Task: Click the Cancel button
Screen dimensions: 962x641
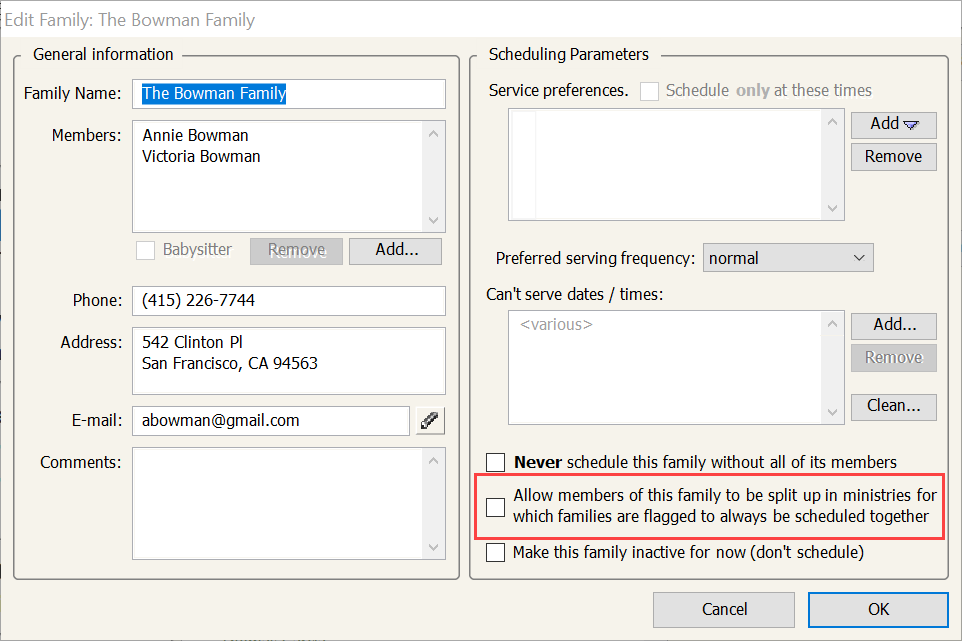Action: click(724, 609)
